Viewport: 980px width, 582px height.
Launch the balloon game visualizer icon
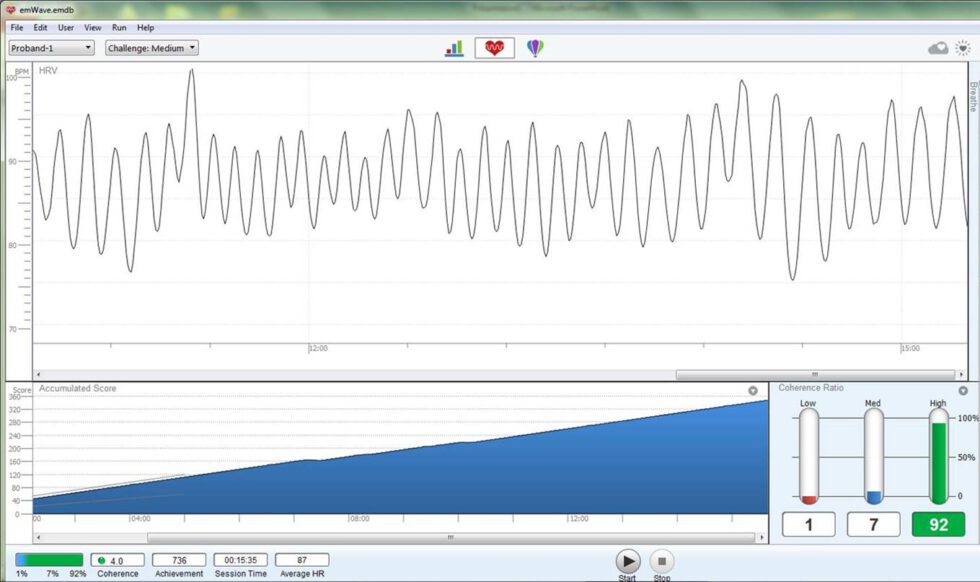tap(536, 45)
